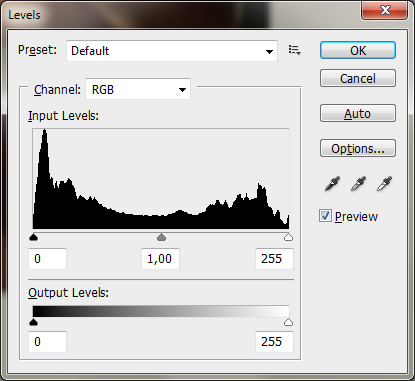Apply Auto levels adjustment

click(358, 113)
